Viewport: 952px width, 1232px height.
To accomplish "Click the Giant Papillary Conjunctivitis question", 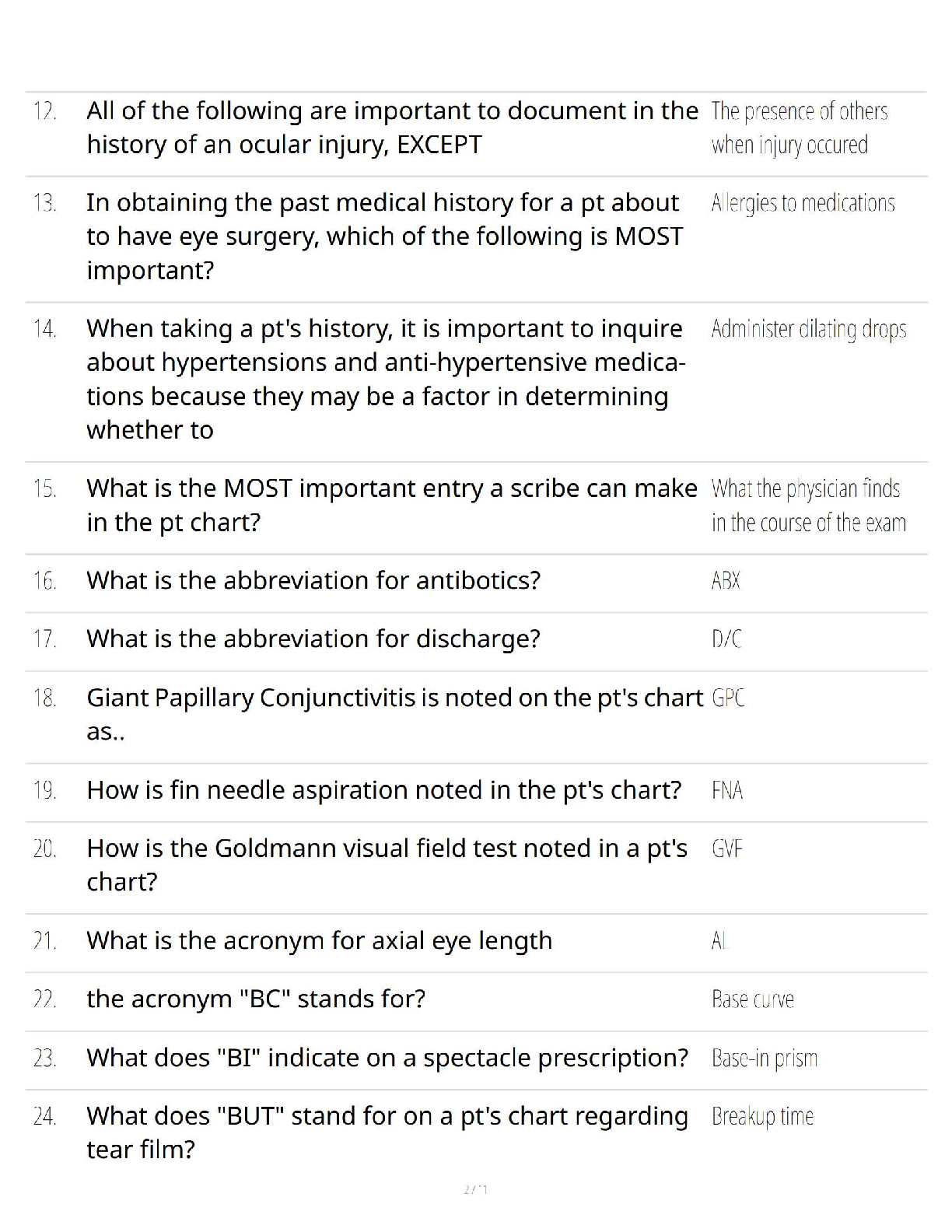I will (394, 714).
